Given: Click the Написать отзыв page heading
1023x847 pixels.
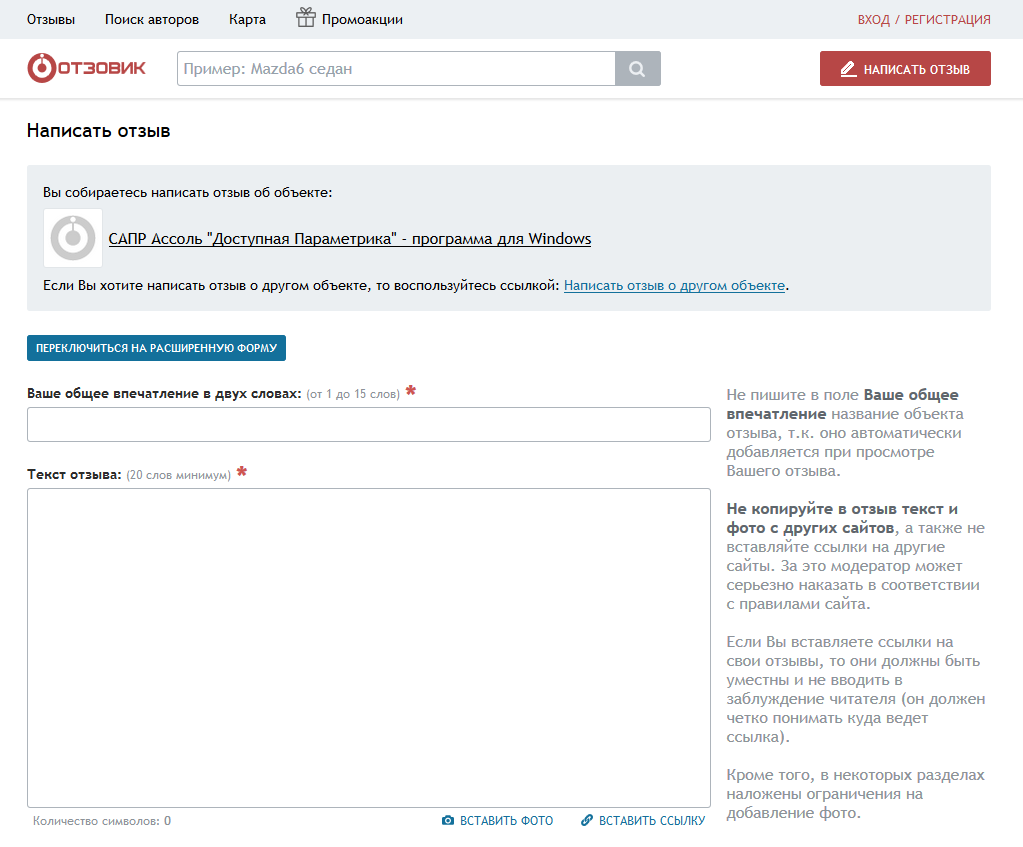Looking at the screenshot, I should point(99,131).
